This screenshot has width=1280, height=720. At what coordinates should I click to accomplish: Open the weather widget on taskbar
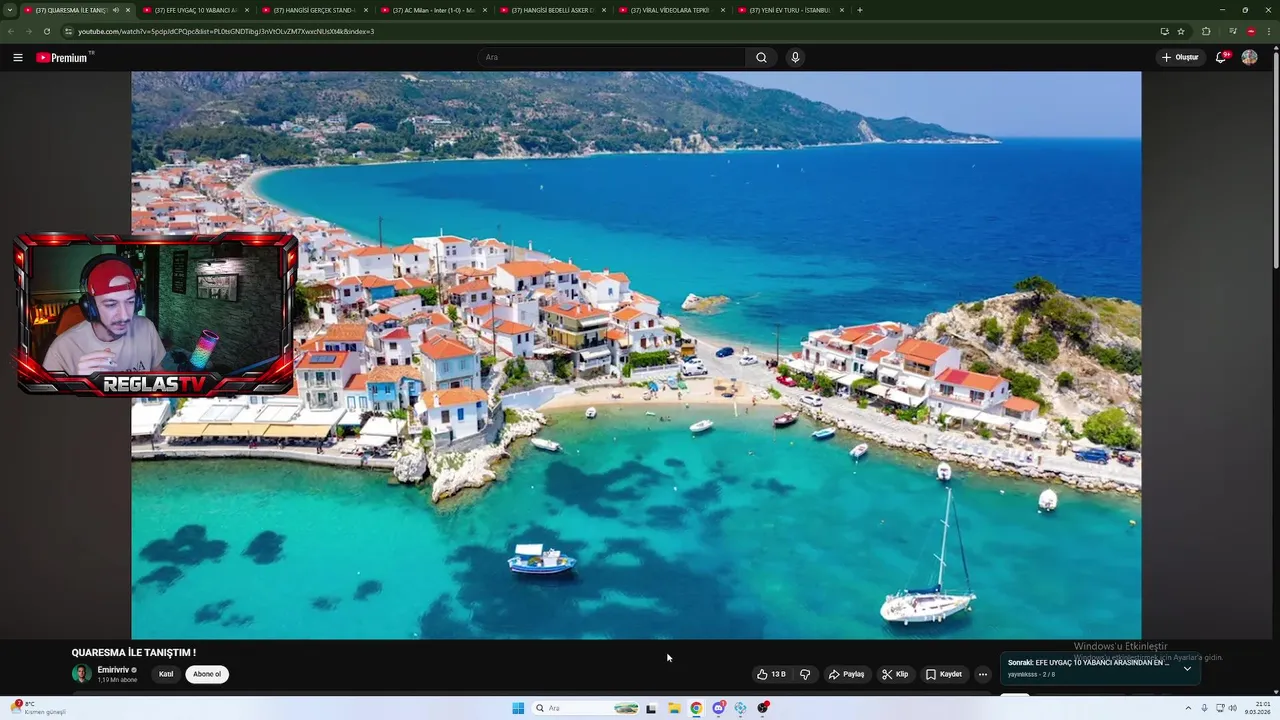point(40,708)
